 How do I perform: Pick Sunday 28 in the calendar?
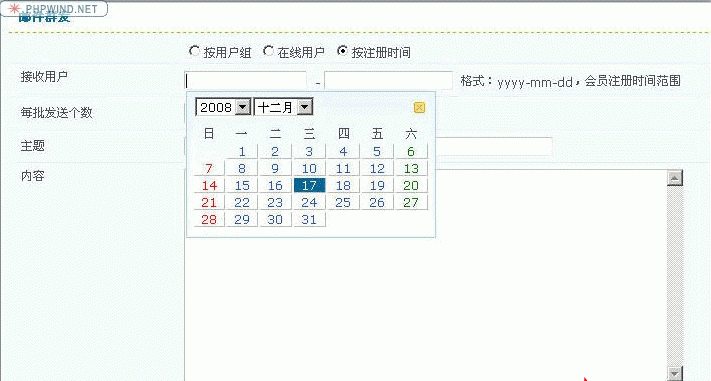click(209, 219)
